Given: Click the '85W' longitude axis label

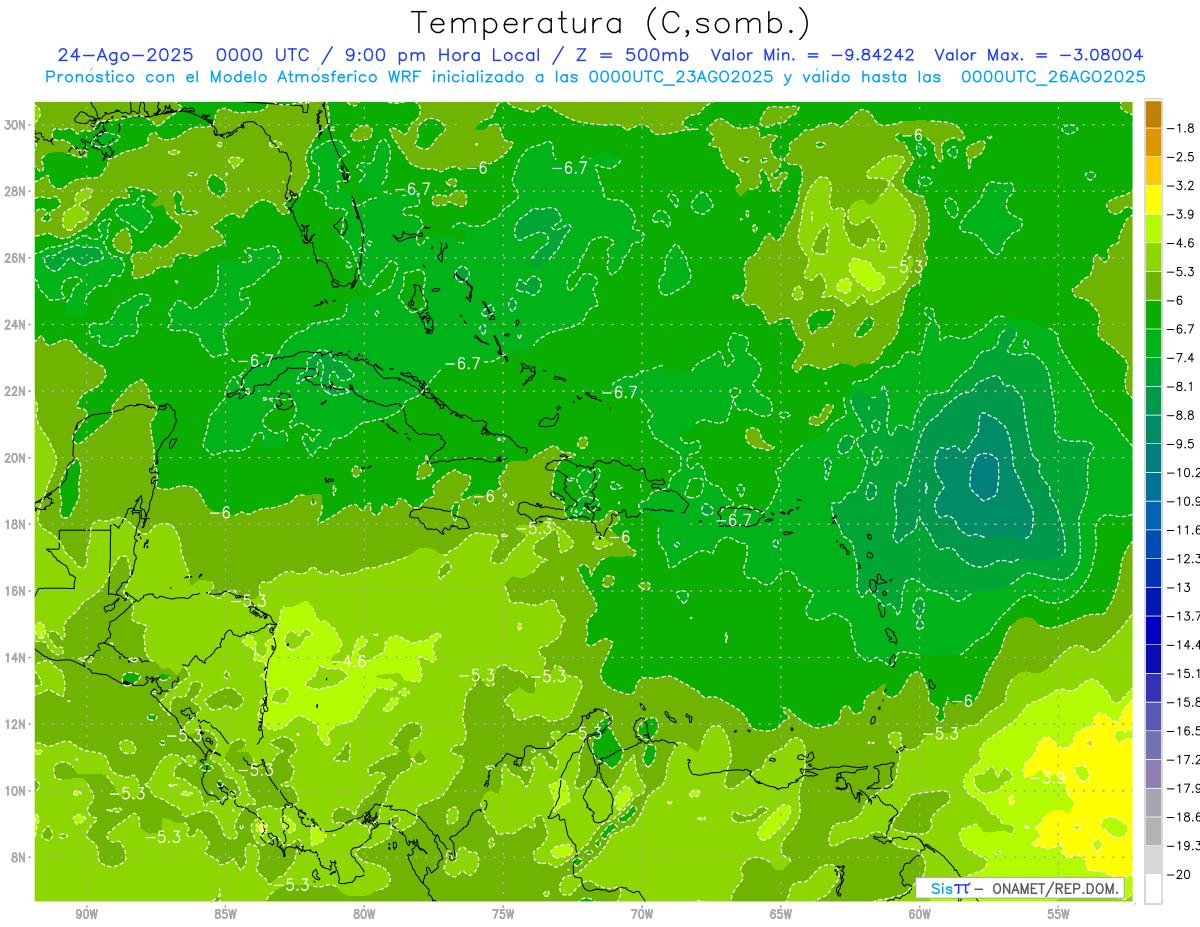Looking at the screenshot, I should pos(225,913).
